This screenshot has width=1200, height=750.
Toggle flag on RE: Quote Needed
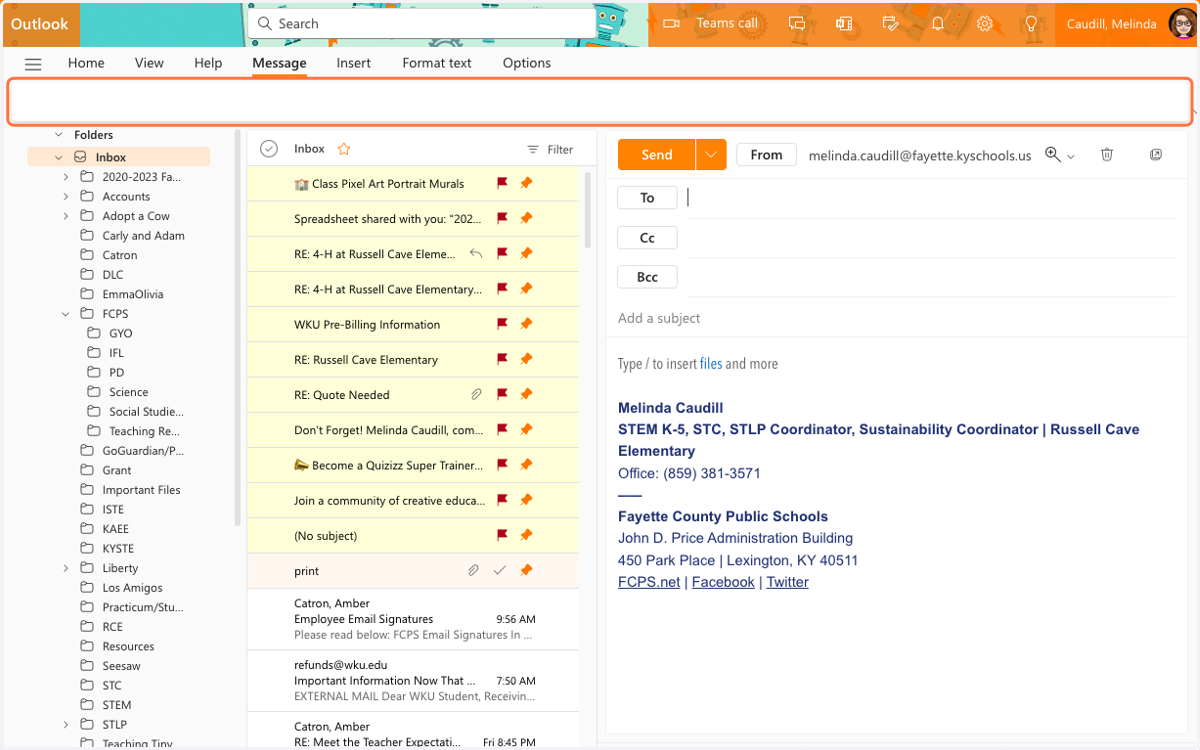coord(503,394)
